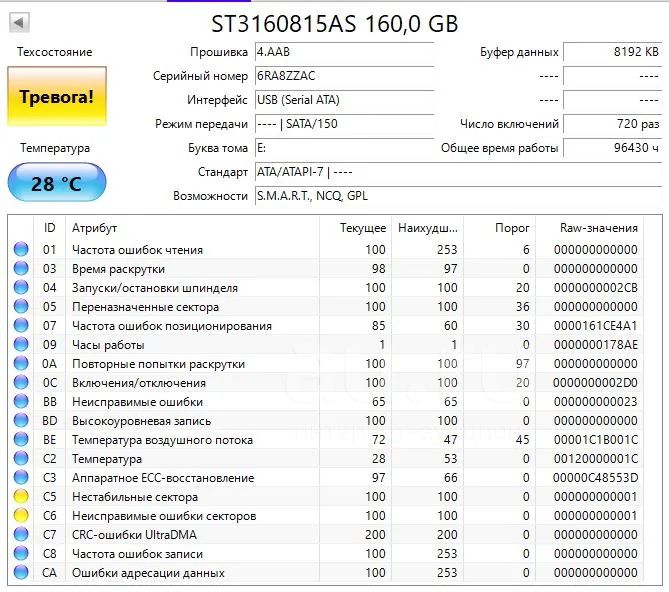Viewport: 669px width, 592px height.
Task: Click the back arrow for previous disk
Action: [x=19, y=23]
